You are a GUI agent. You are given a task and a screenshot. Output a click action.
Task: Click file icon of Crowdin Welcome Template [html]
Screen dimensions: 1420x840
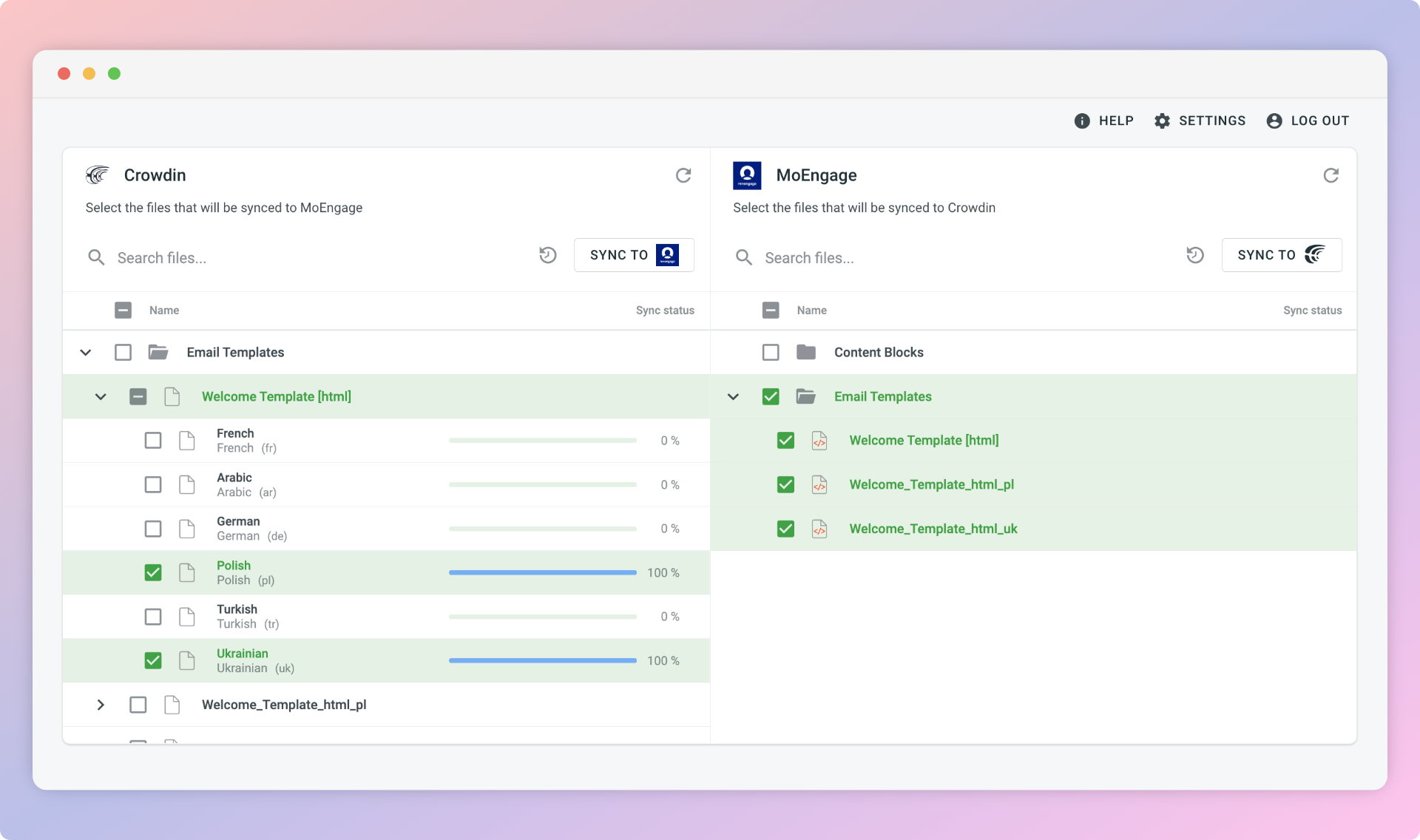click(172, 396)
